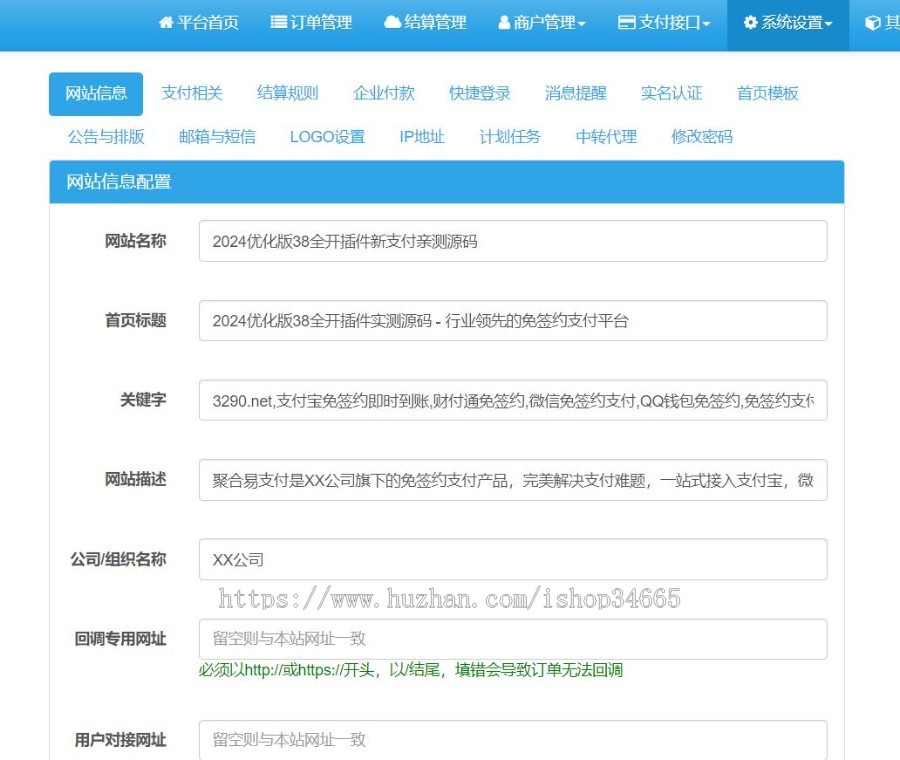Switch to the 支付相关 tab

point(192,94)
